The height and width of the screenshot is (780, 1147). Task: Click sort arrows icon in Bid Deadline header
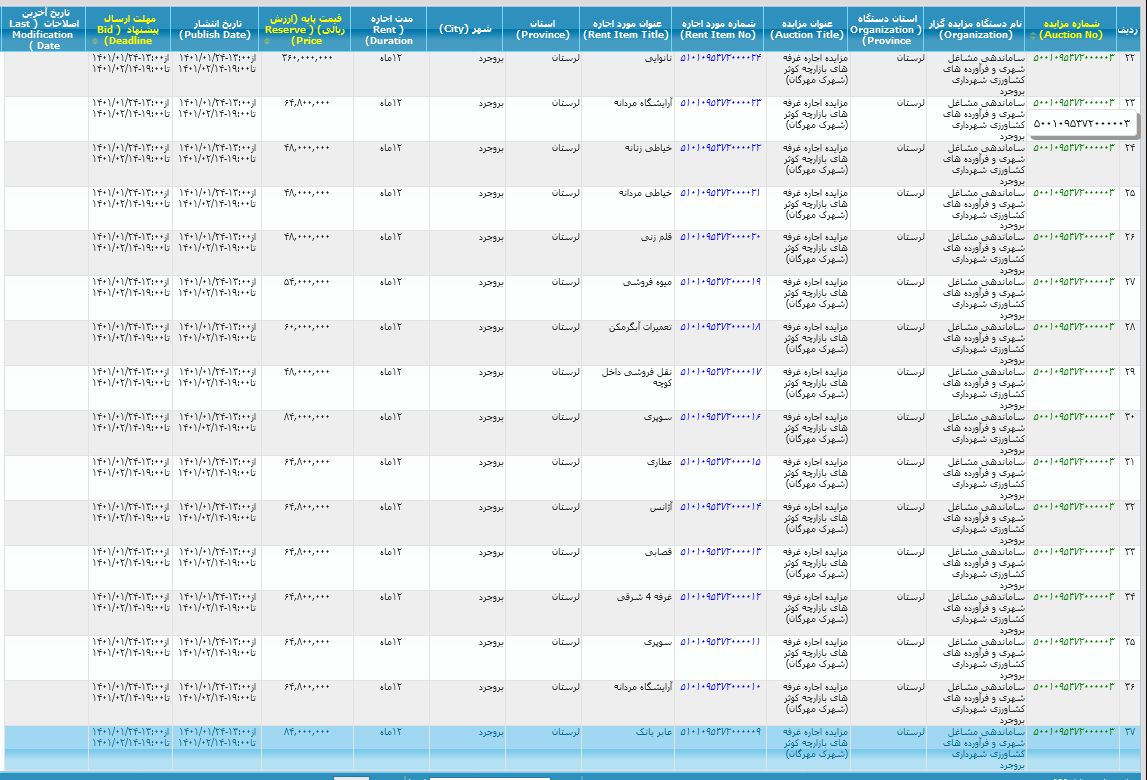pyautogui.click(x=95, y=42)
